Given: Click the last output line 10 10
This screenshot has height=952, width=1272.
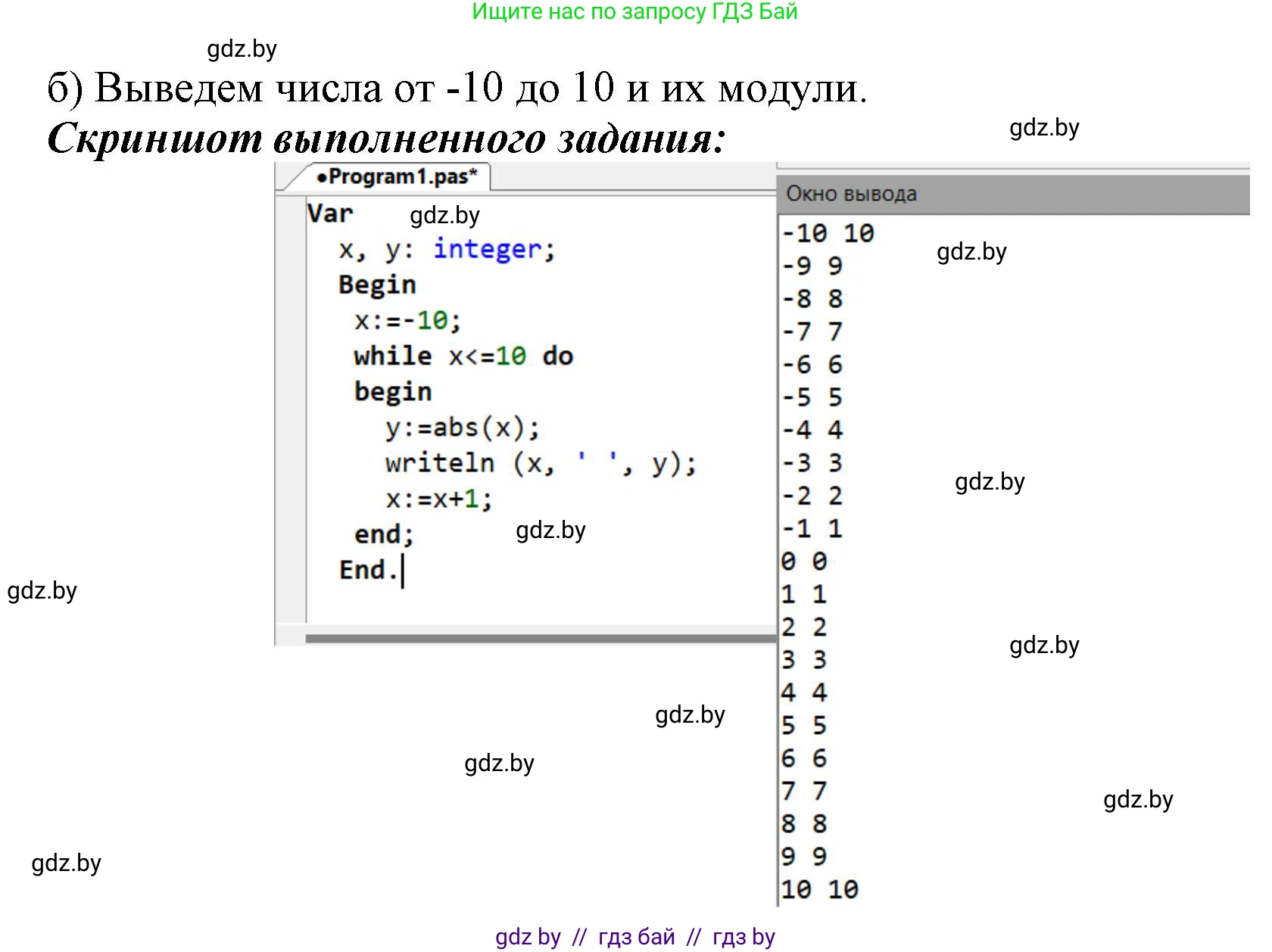Looking at the screenshot, I should (x=819, y=890).
